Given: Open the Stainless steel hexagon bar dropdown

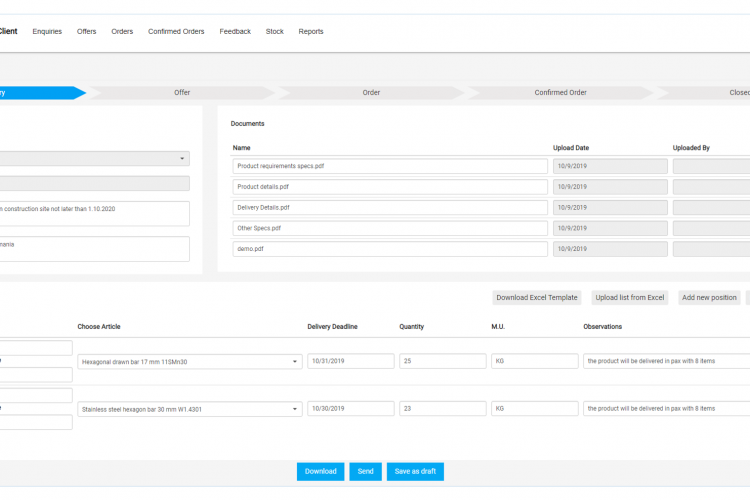Looking at the screenshot, I should [x=295, y=409].
